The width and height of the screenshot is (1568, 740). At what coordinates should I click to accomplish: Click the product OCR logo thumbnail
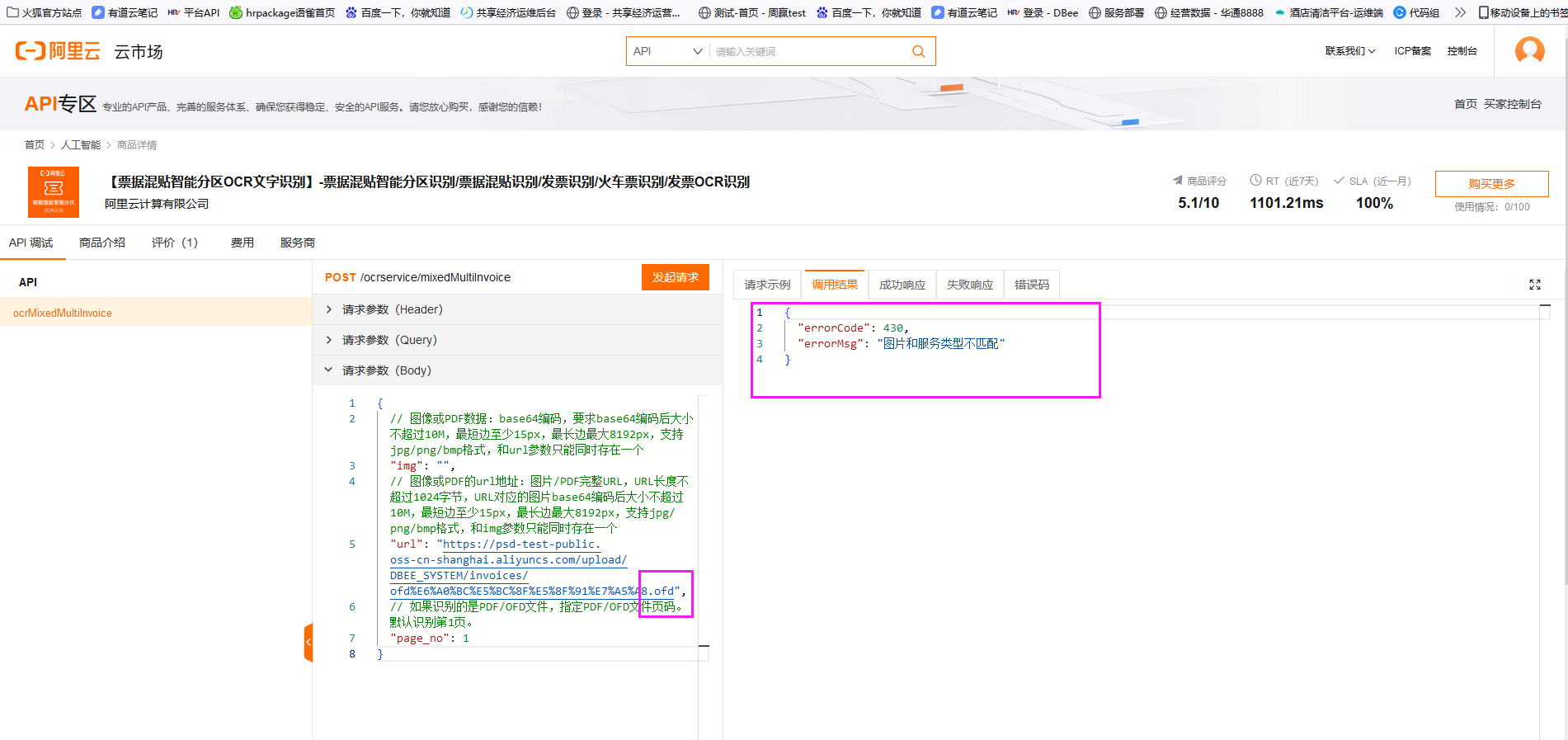[54, 192]
